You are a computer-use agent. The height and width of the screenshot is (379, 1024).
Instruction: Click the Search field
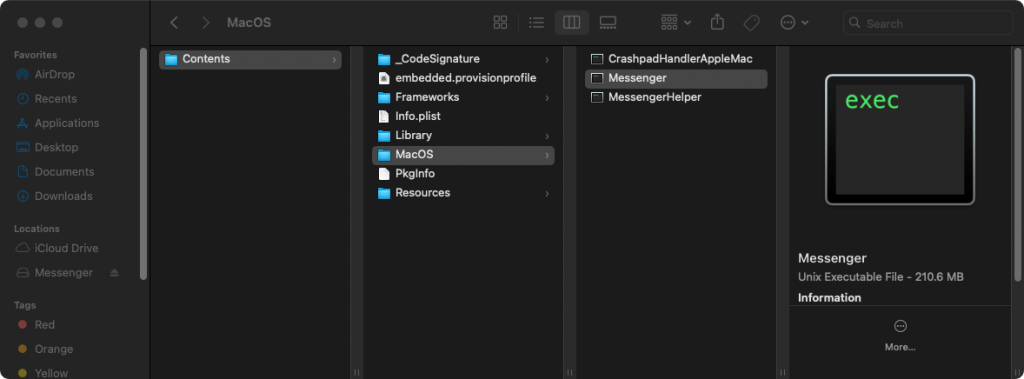[928, 23]
